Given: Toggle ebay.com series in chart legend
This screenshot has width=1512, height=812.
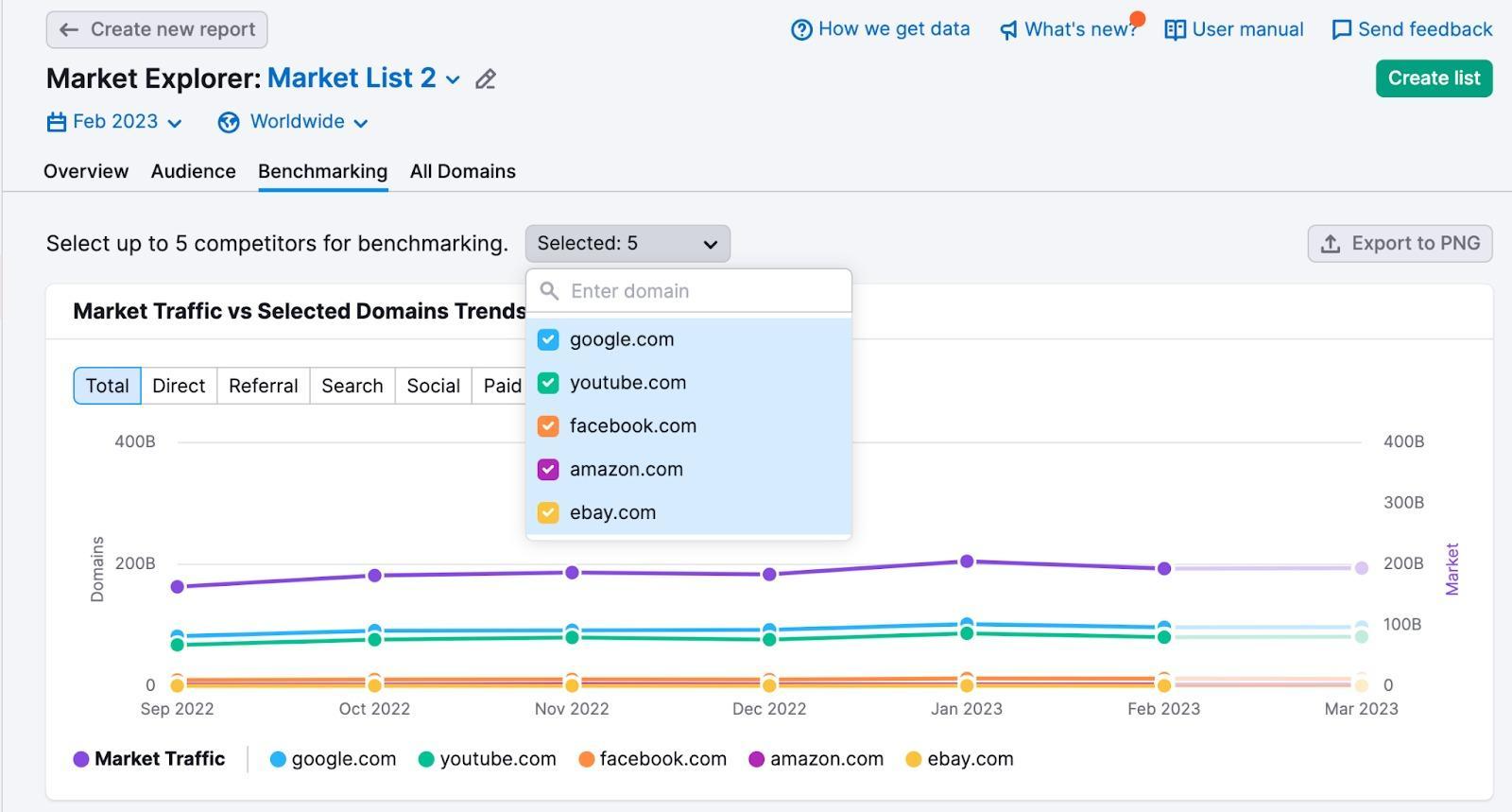Looking at the screenshot, I should pyautogui.click(x=959, y=759).
